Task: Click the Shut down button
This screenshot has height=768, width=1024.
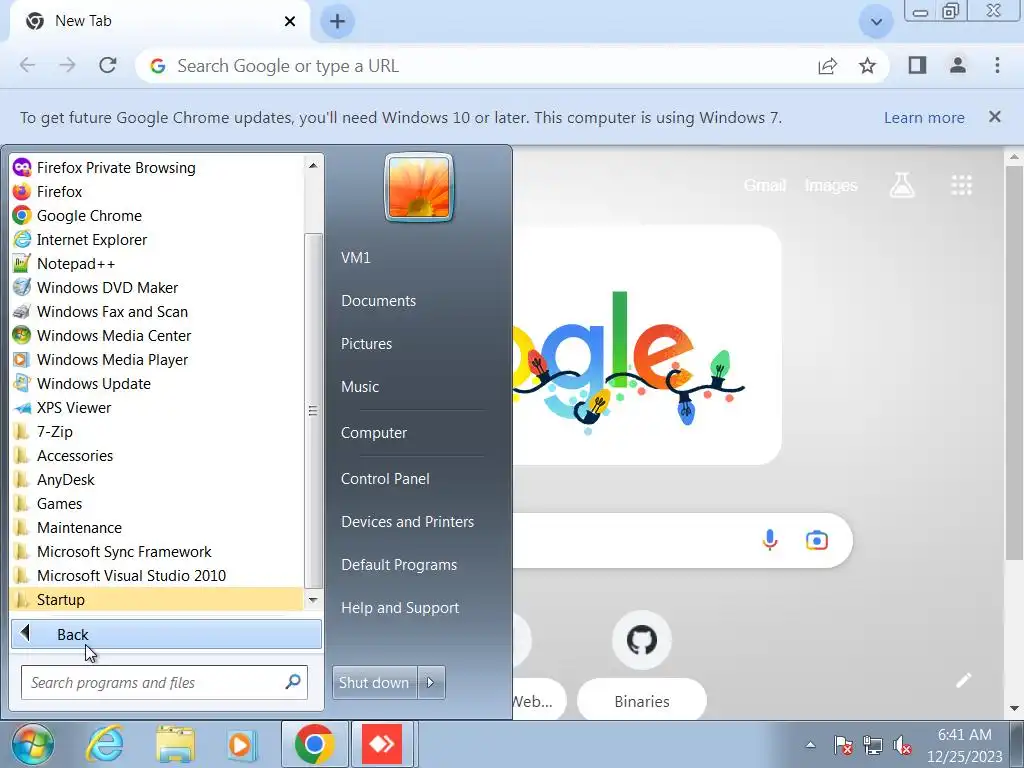Action: 374,682
